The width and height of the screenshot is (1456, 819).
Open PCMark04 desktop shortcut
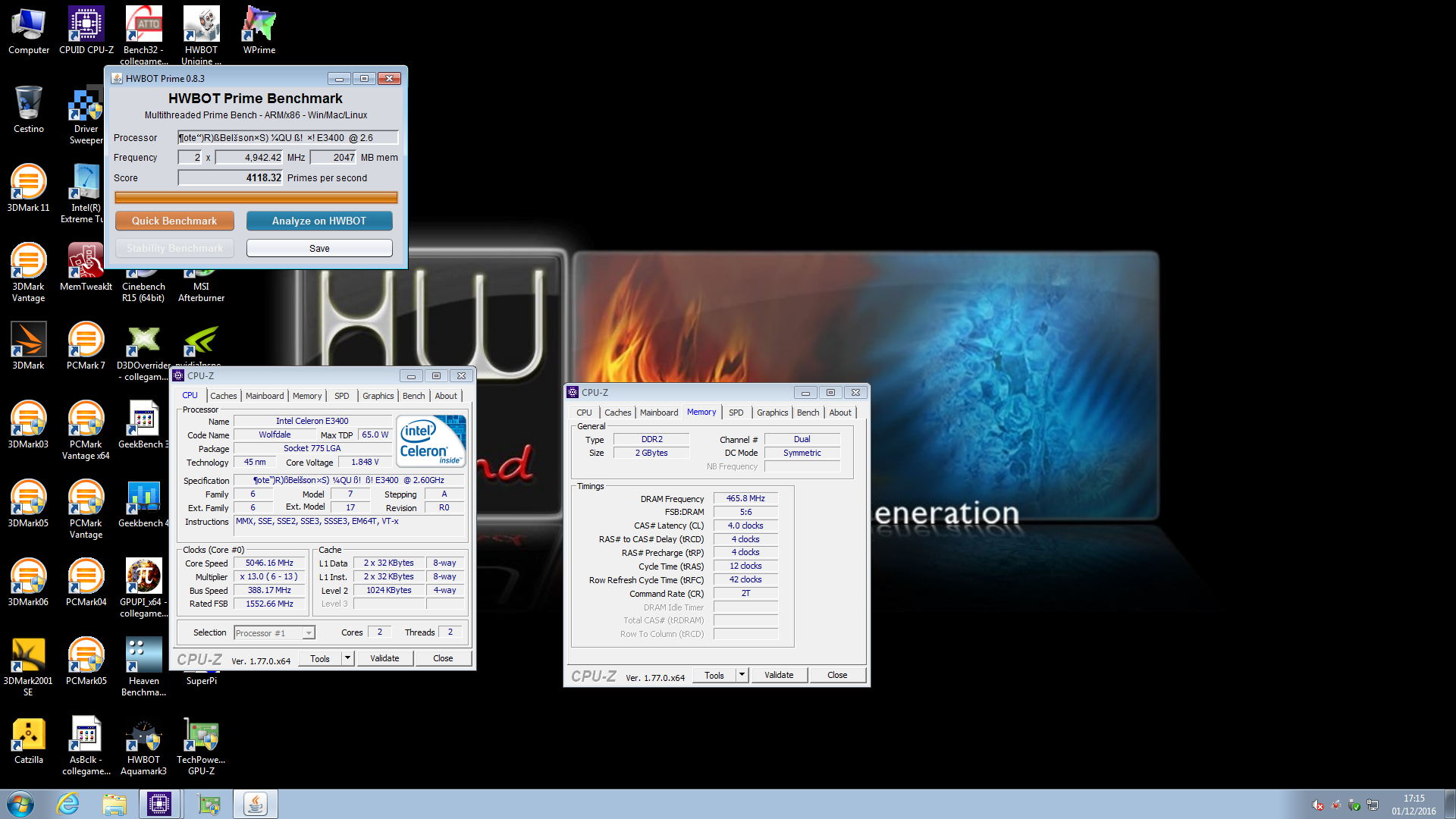point(86,582)
